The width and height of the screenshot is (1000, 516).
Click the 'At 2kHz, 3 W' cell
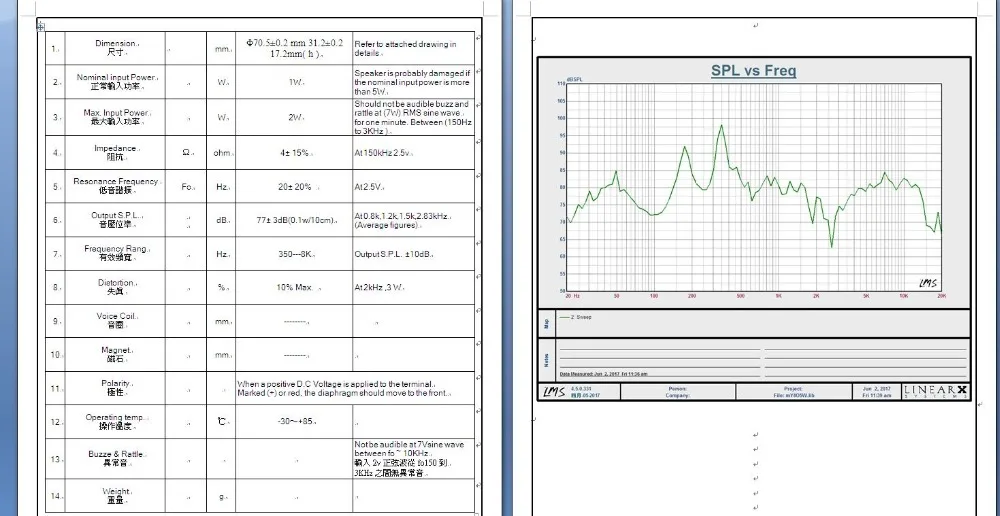click(x=413, y=287)
